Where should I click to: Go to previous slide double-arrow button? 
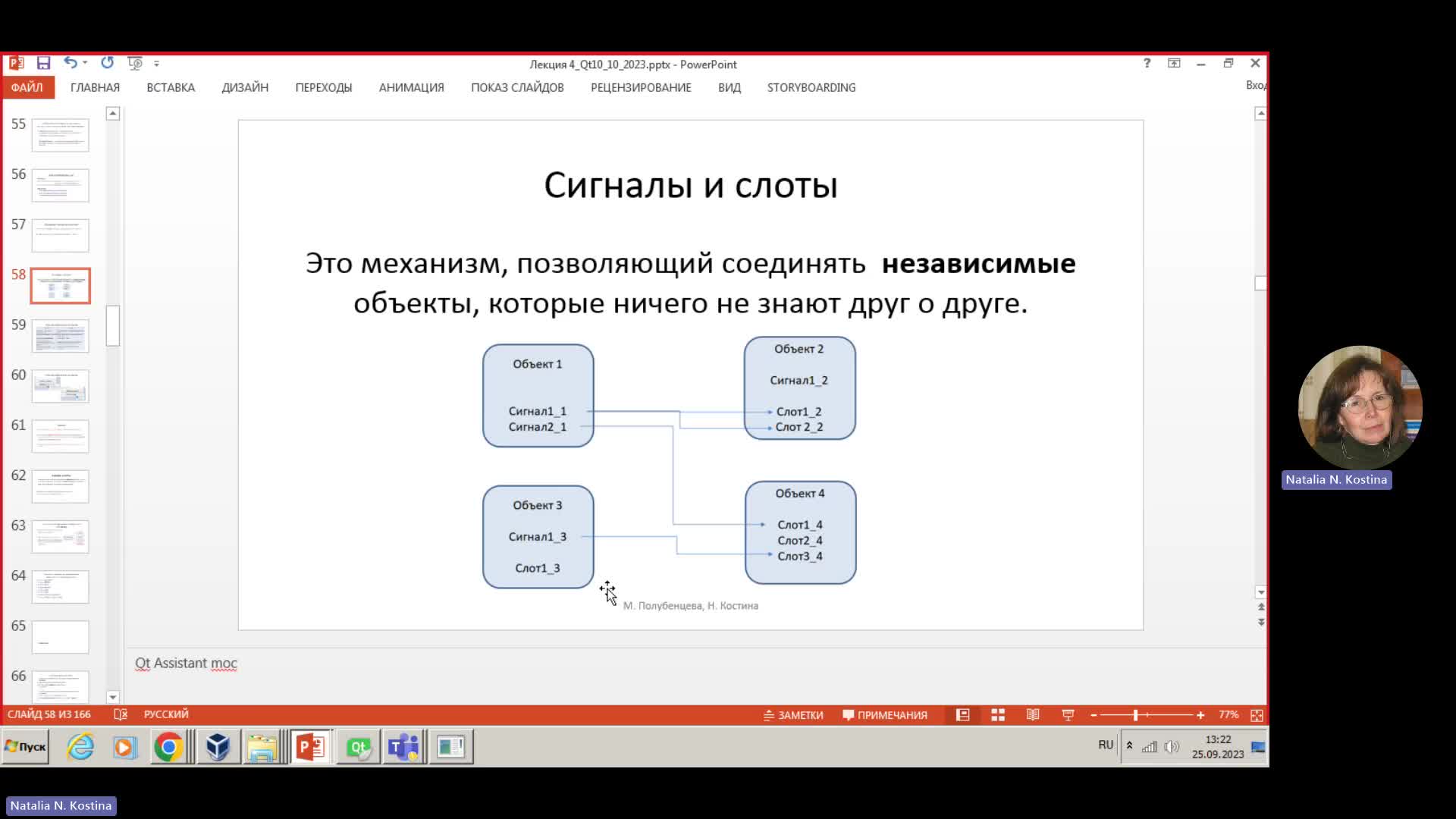tap(1260, 607)
